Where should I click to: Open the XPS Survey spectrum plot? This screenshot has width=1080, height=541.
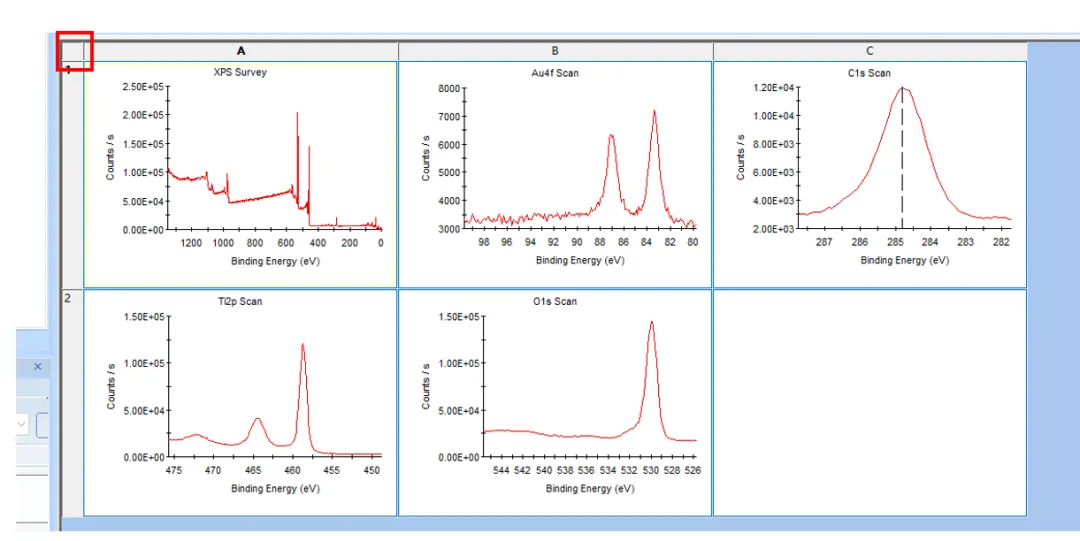(x=240, y=174)
